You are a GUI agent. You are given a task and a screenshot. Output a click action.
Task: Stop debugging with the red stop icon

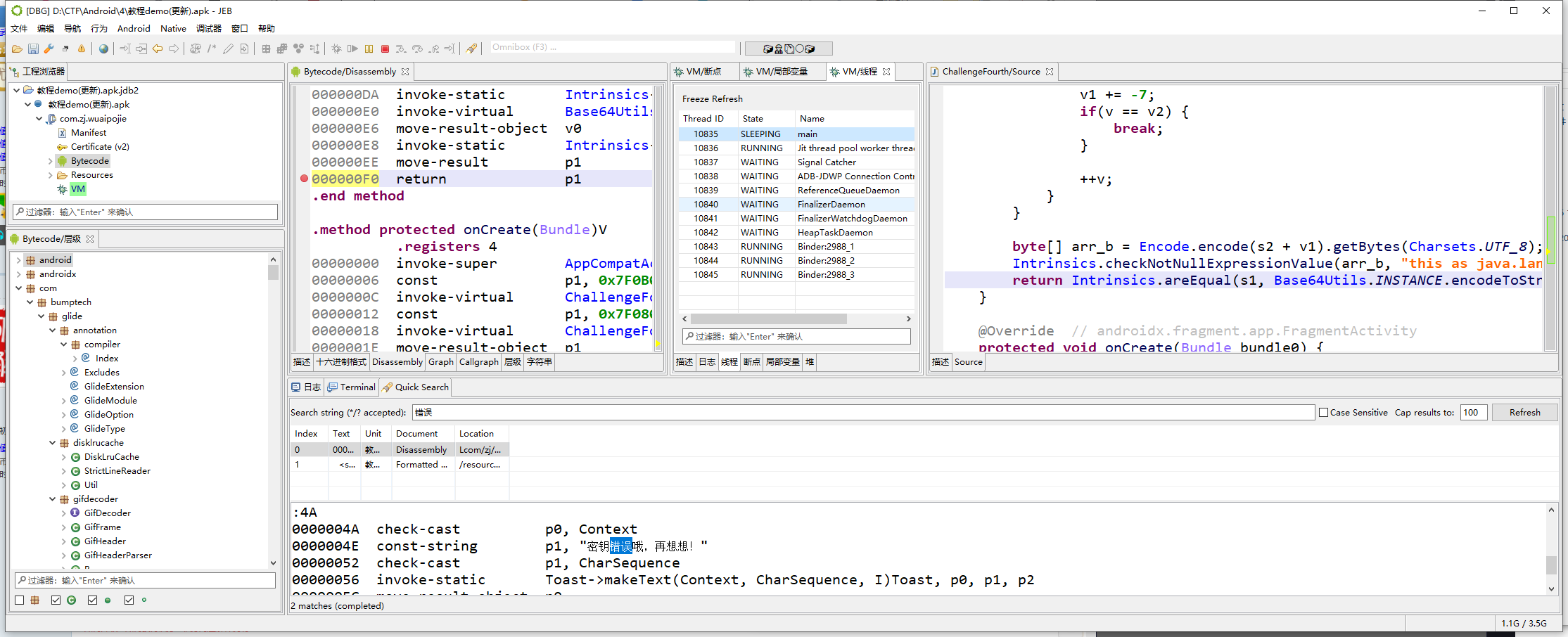point(385,49)
